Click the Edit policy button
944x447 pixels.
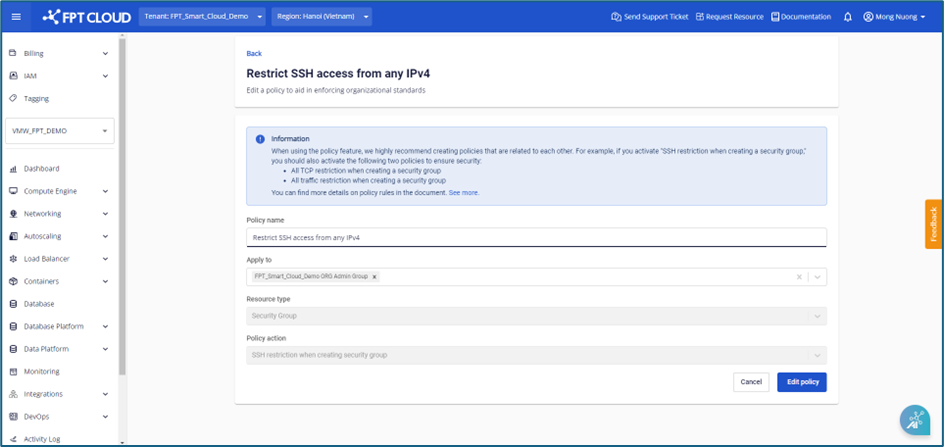[x=801, y=382]
